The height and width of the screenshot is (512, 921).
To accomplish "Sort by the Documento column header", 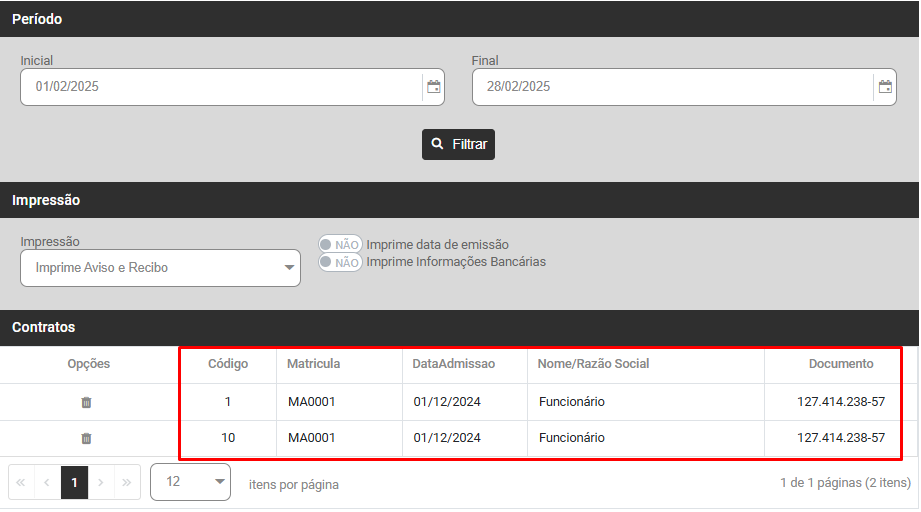I will coord(841,364).
